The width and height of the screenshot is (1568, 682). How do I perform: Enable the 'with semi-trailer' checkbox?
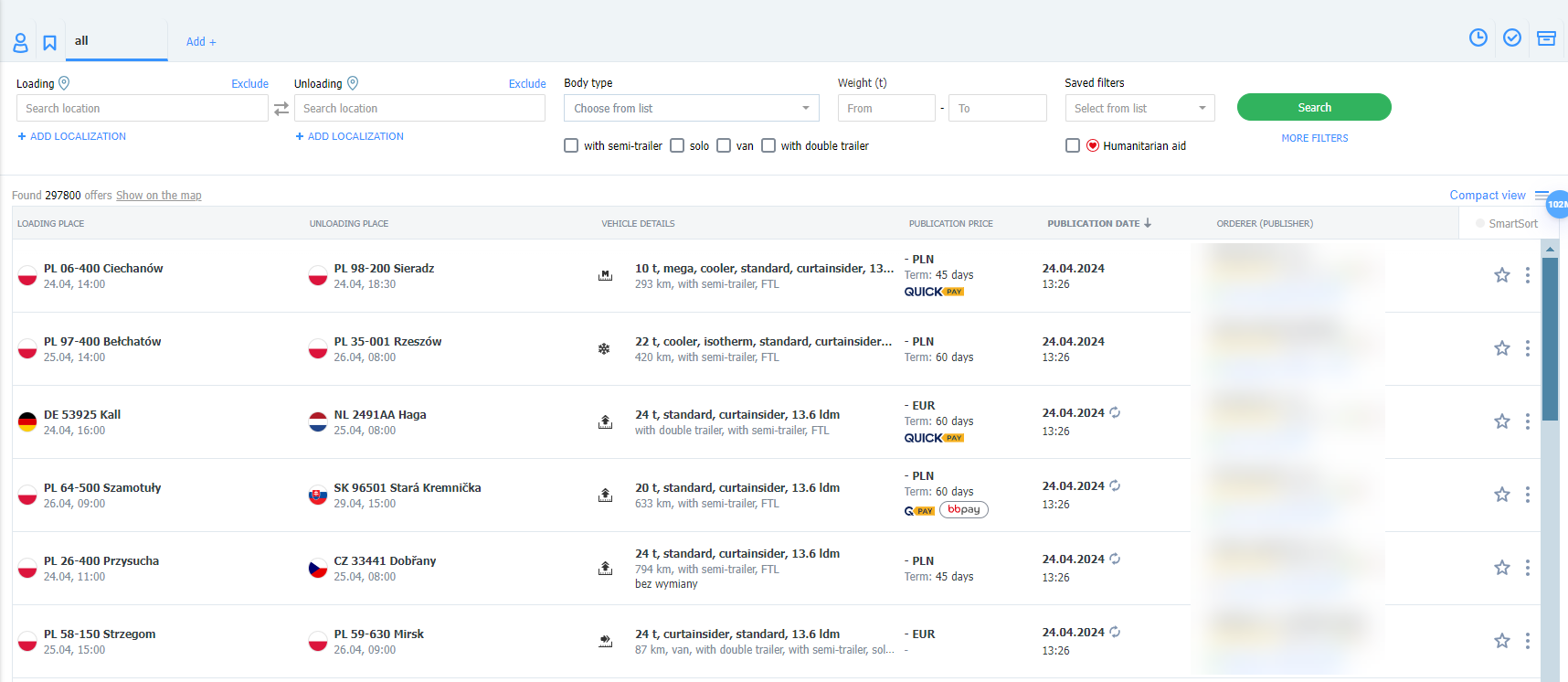click(x=571, y=145)
